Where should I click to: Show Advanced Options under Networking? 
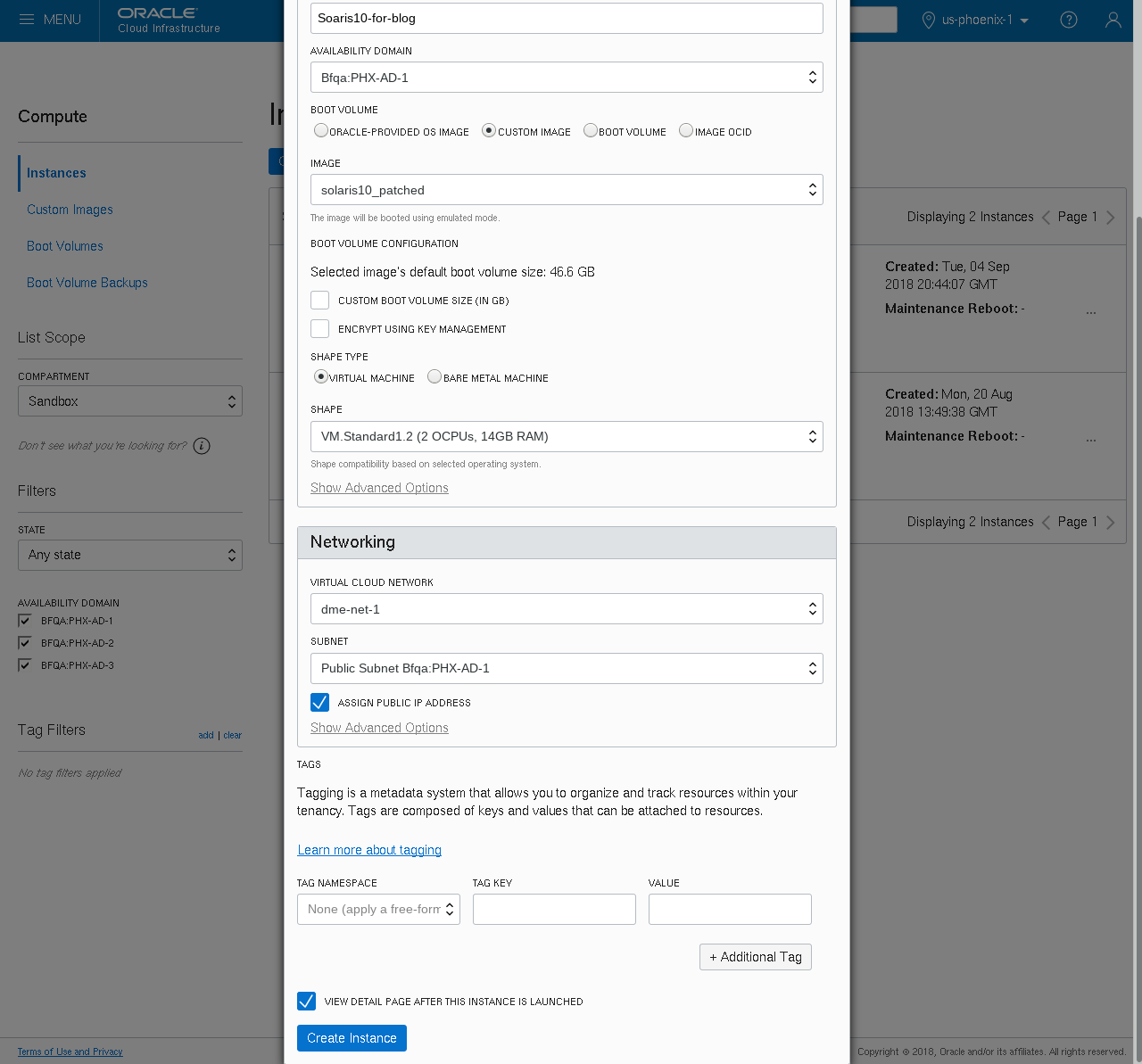pos(379,728)
